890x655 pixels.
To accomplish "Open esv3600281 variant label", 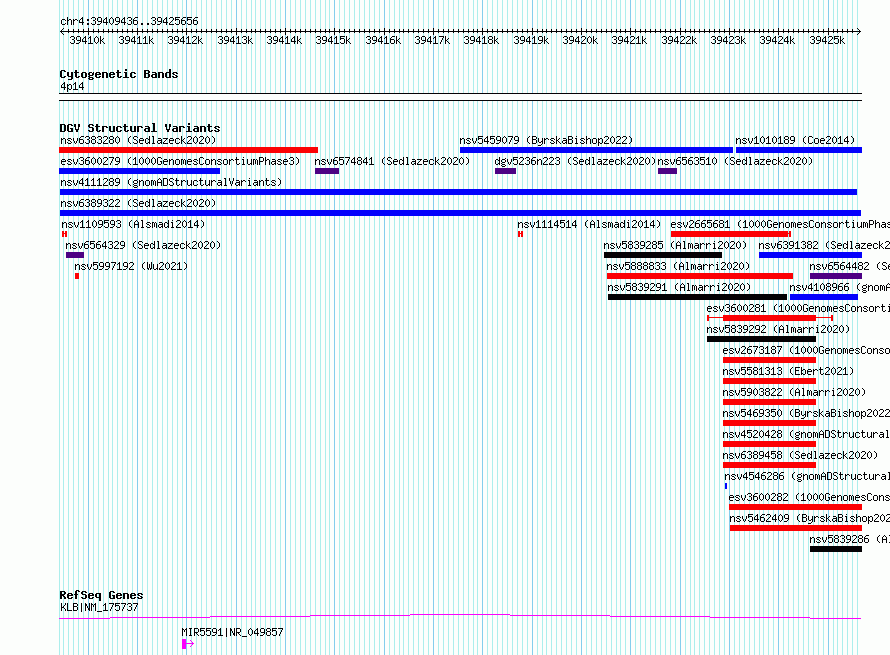I will [x=798, y=308].
